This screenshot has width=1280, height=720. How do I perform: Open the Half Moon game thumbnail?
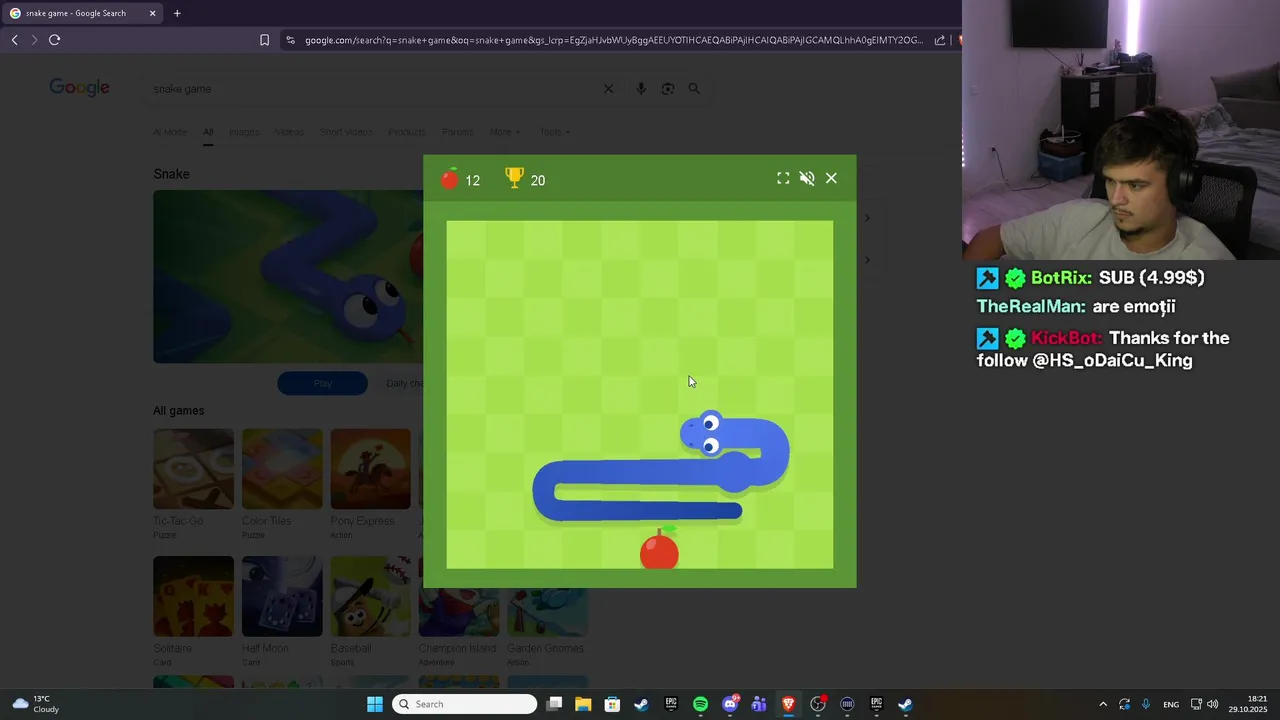pos(282,596)
